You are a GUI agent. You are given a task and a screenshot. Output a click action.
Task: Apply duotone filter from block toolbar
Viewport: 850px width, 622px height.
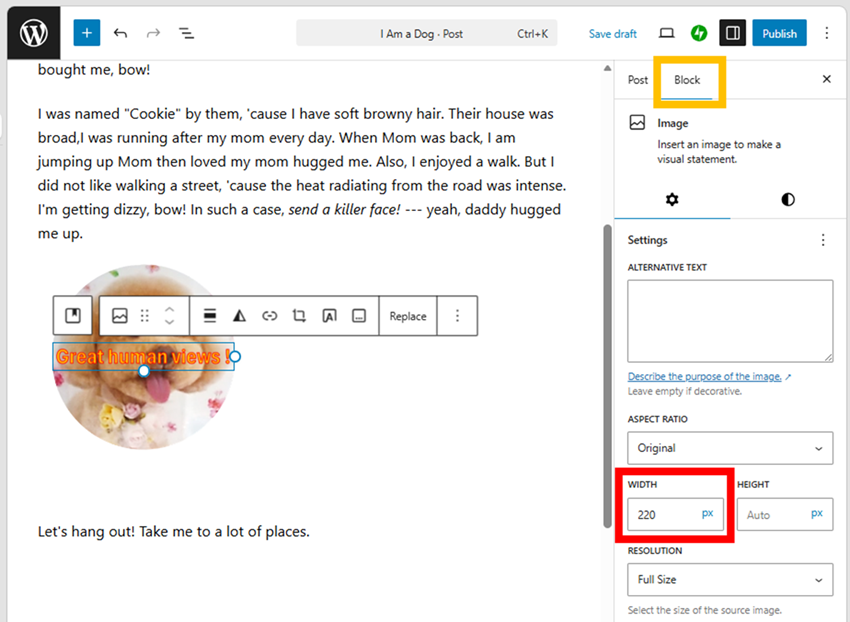click(x=239, y=316)
